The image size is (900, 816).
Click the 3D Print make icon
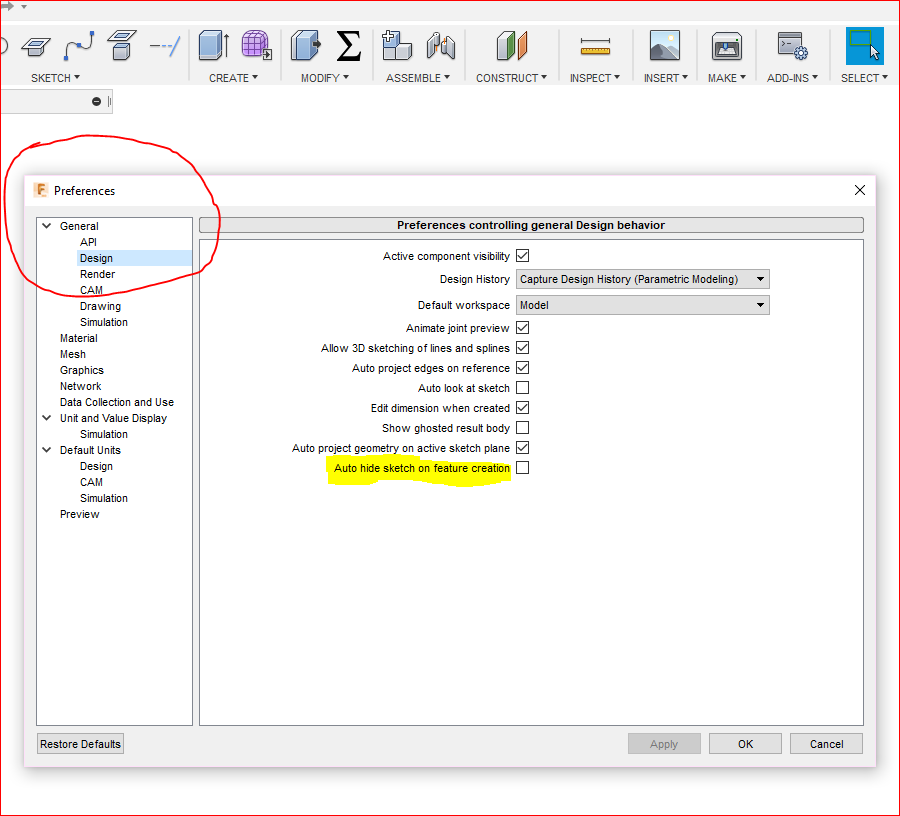(x=727, y=46)
